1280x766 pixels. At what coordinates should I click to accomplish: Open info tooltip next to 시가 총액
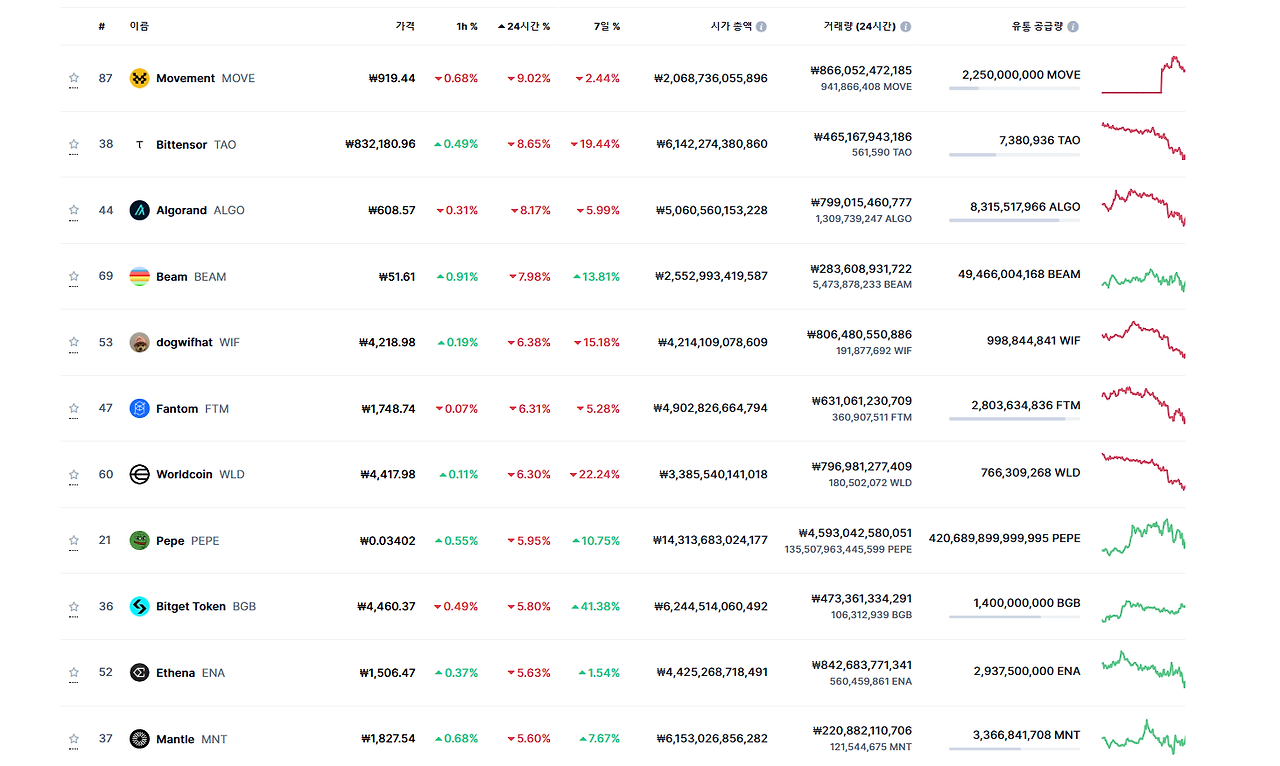point(761,27)
